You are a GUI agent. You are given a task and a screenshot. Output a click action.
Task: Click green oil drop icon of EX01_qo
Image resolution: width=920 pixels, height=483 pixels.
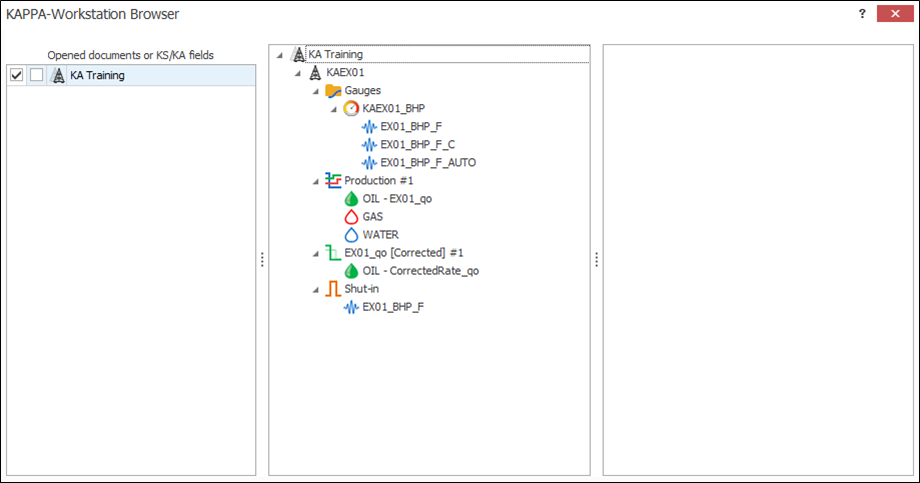[351, 198]
